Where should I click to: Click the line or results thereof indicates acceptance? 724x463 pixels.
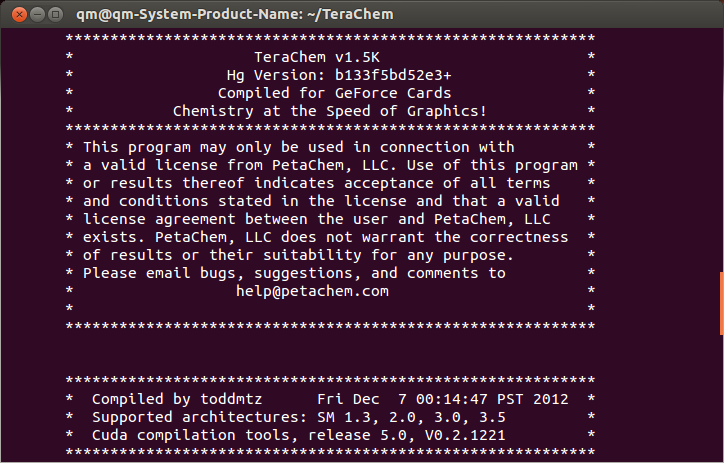[317, 183]
